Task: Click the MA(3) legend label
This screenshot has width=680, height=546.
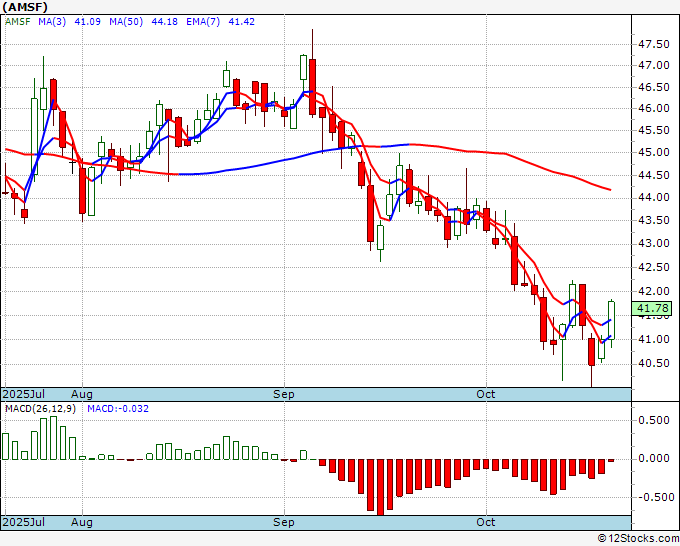Action: [x=52, y=22]
